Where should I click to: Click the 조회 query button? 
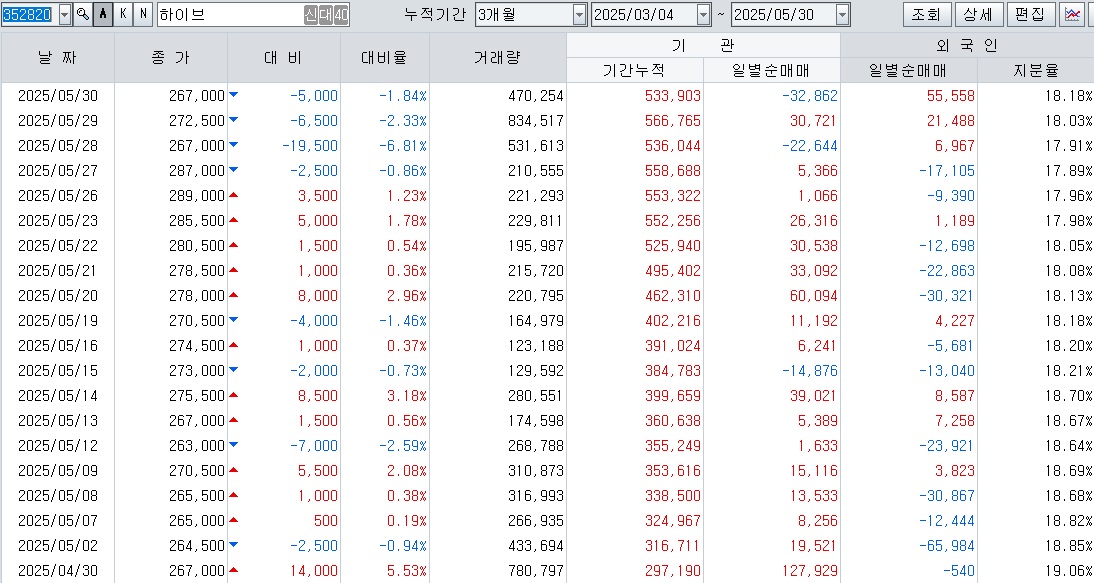(927, 14)
